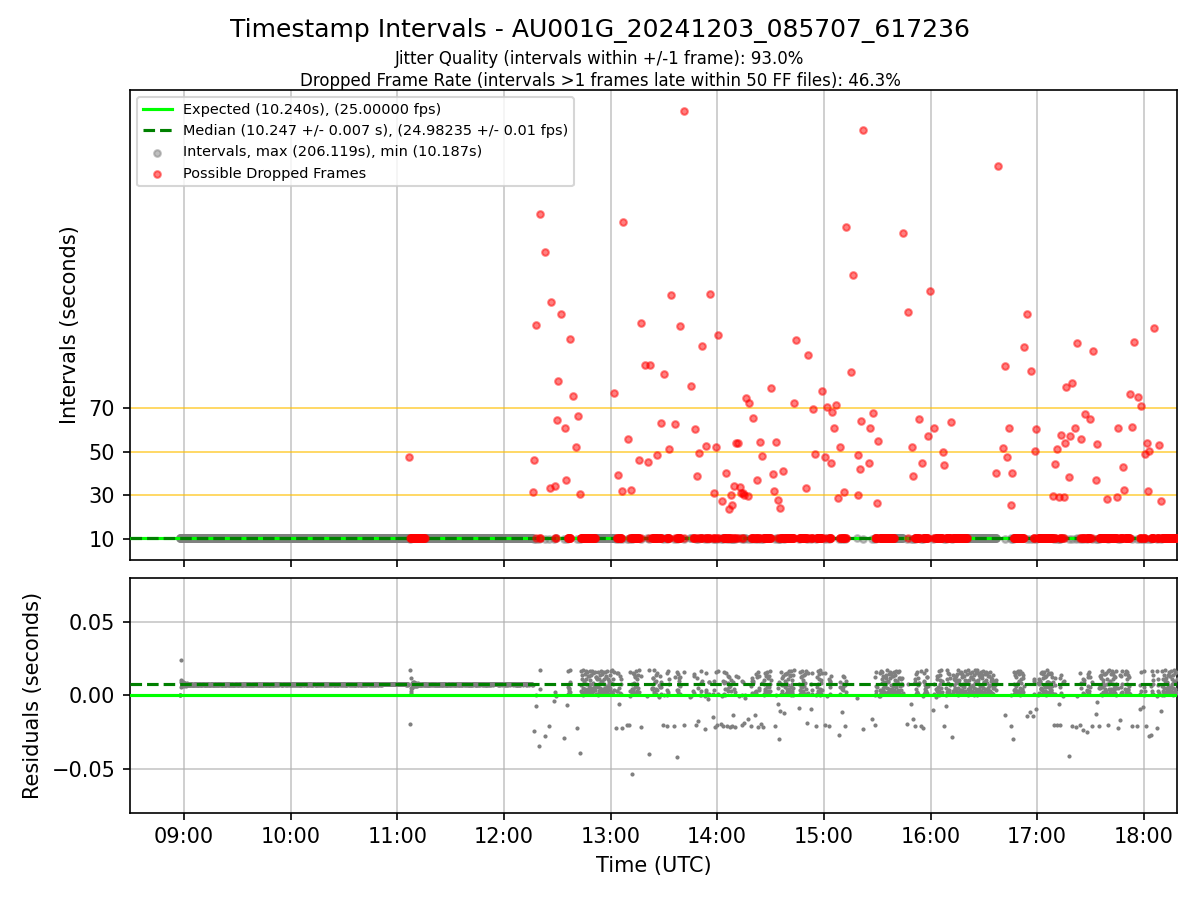Screen dimensions: 1200x900
Task: Click the Intervals (seconds) y-axis label
Action: coord(68,325)
